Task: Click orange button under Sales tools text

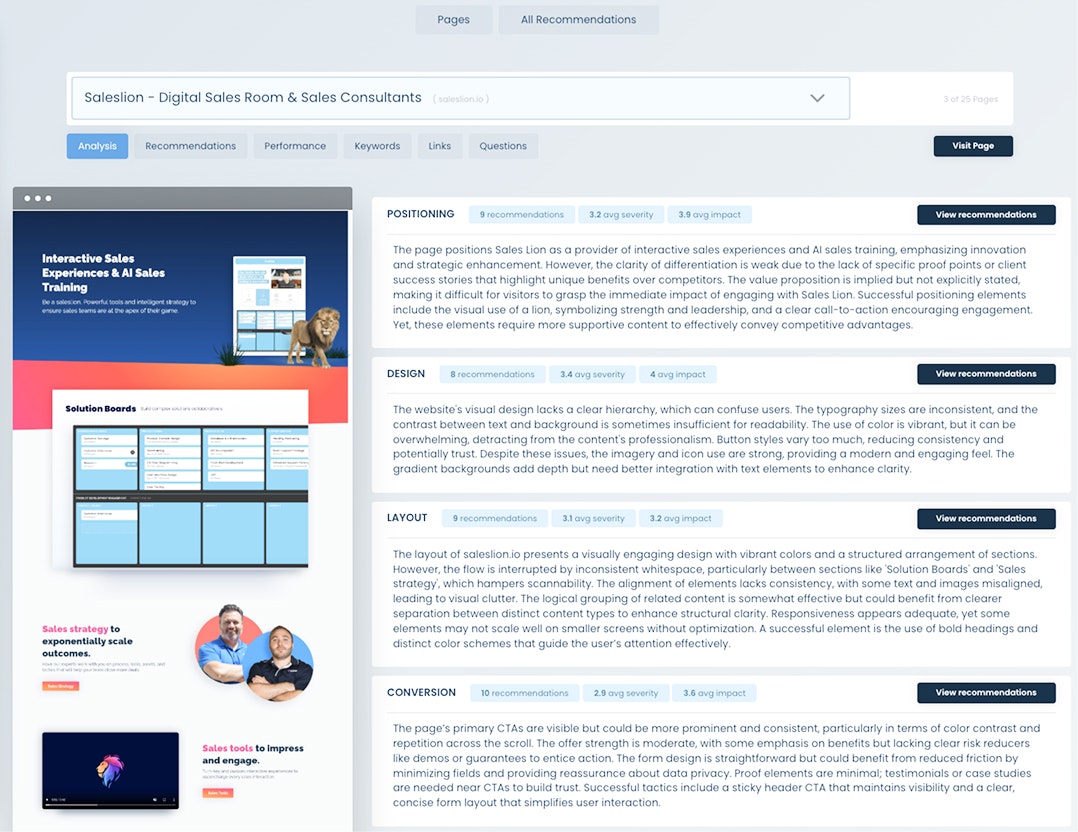Action: click(218, 793)
